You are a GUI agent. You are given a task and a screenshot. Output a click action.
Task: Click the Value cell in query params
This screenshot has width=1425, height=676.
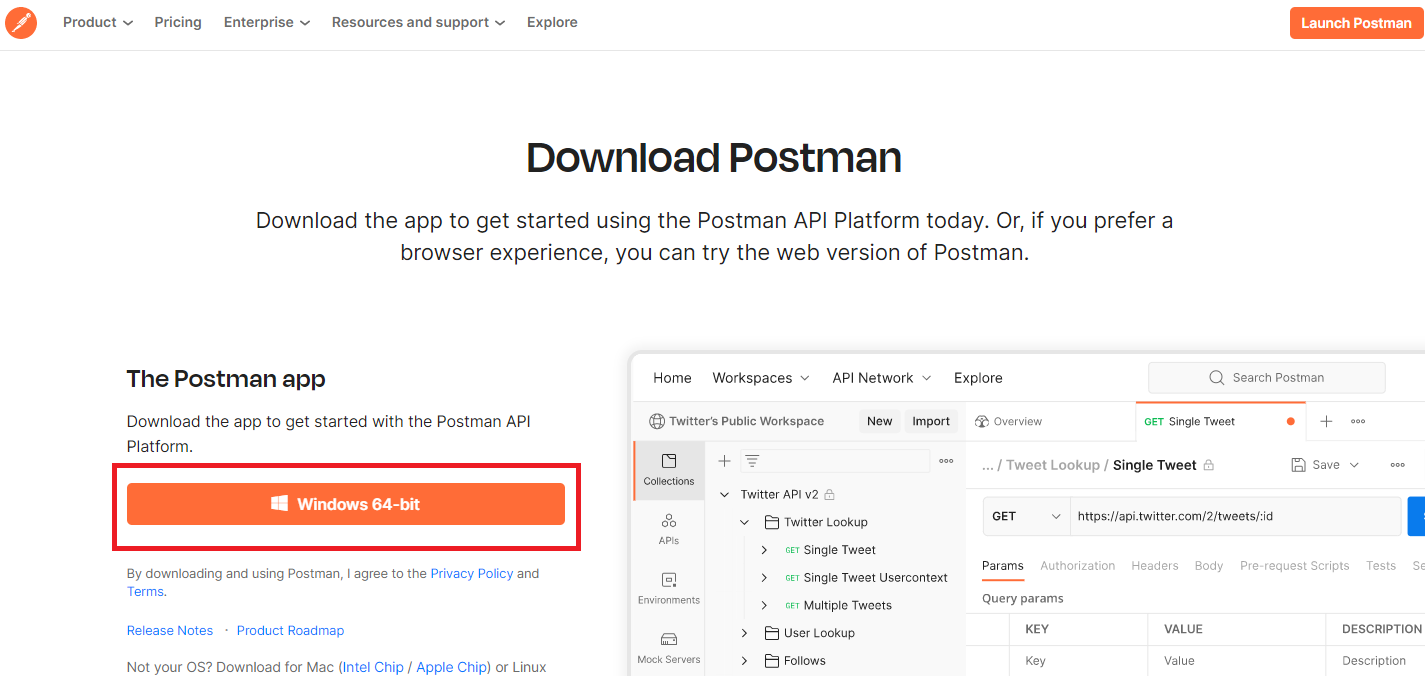click(x=1237, y=661)
